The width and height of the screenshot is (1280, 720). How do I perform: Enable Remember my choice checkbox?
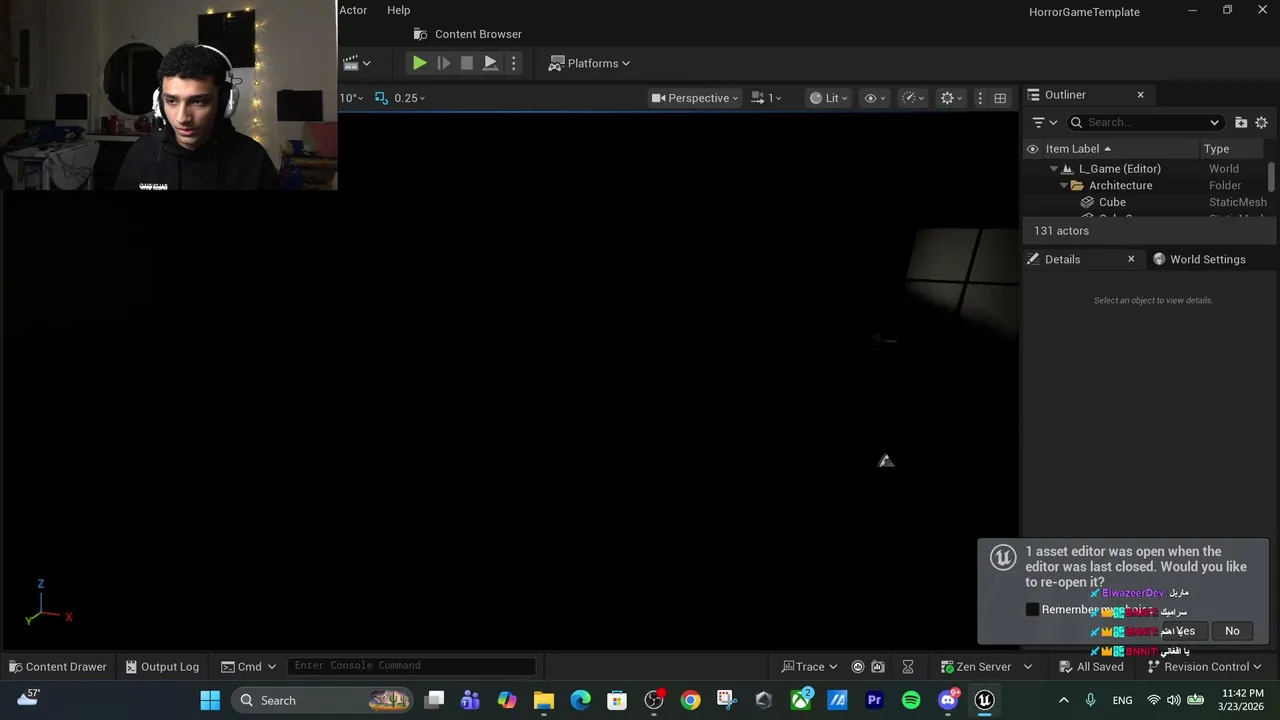tap(1033, 610)
